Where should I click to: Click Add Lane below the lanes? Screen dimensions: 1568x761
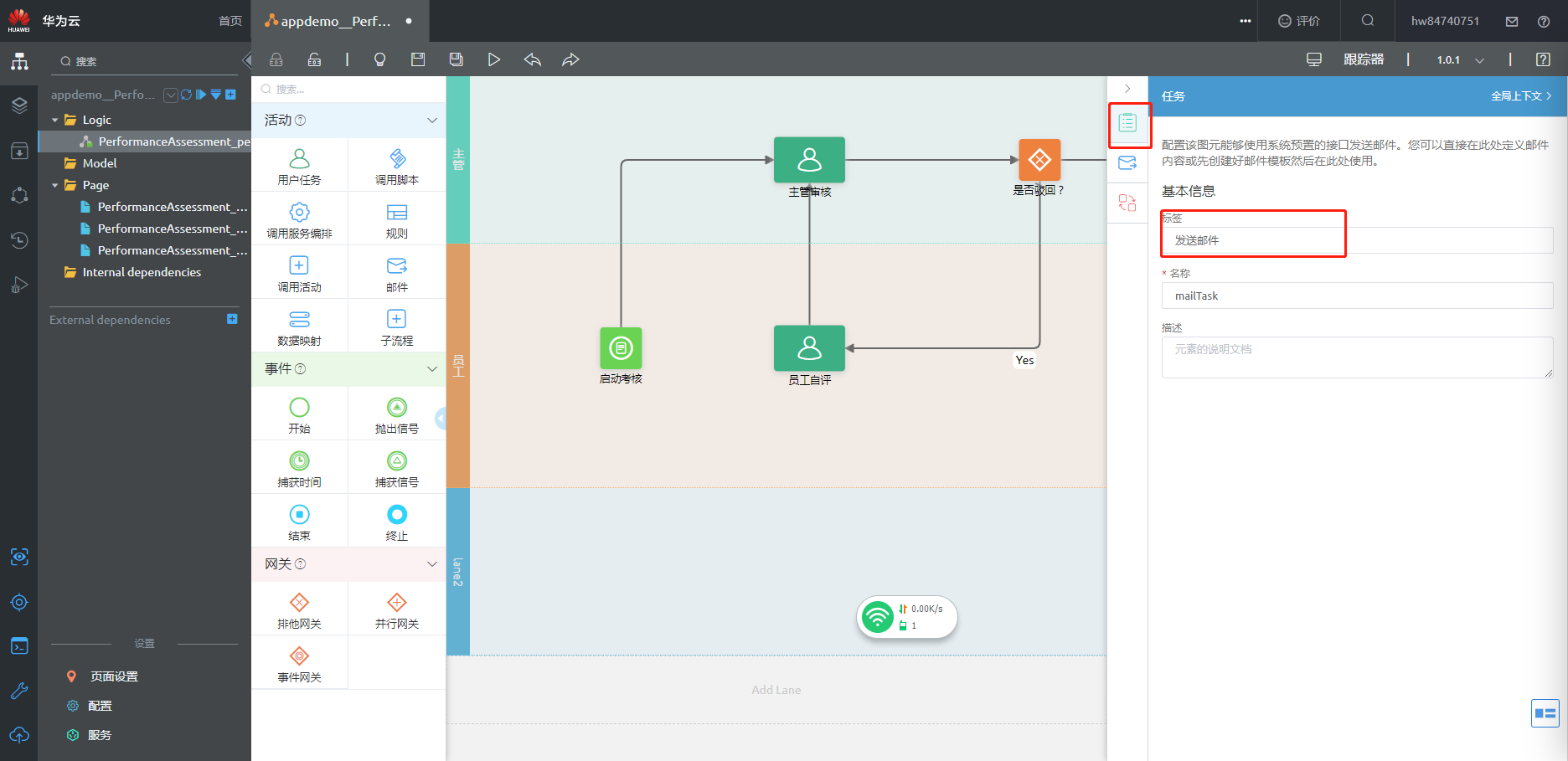pyautogui.click(x=776, y=690)
